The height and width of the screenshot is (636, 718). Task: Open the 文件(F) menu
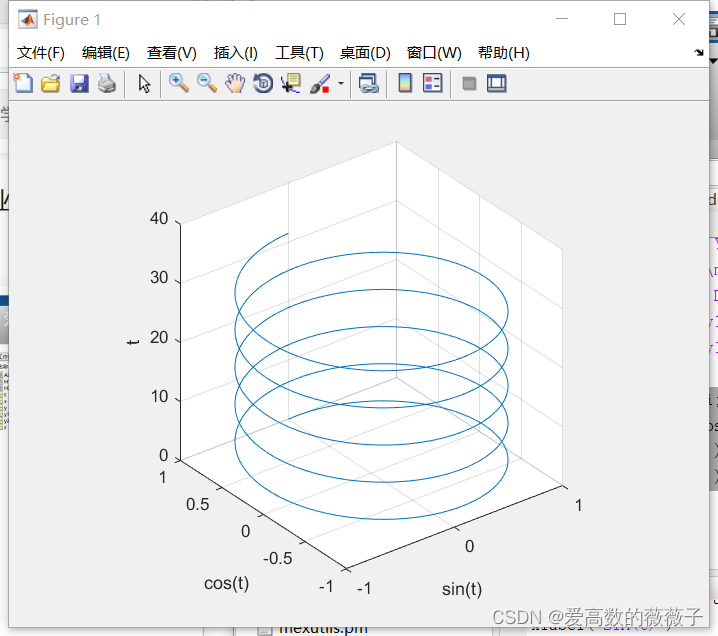coord(41,53)
